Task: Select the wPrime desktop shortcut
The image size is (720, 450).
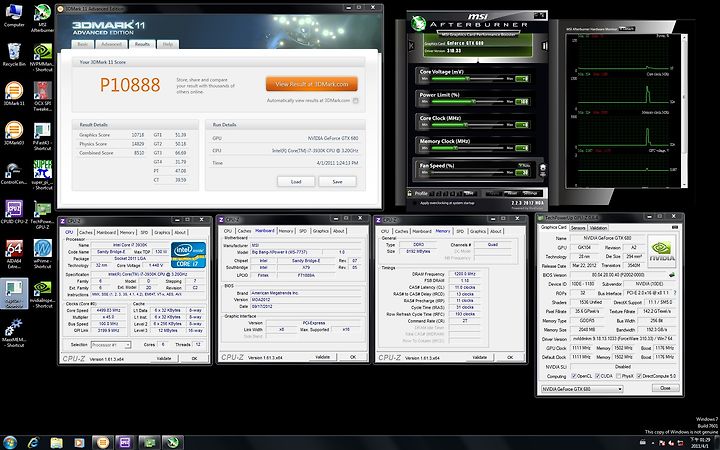Action: (42, 253)
